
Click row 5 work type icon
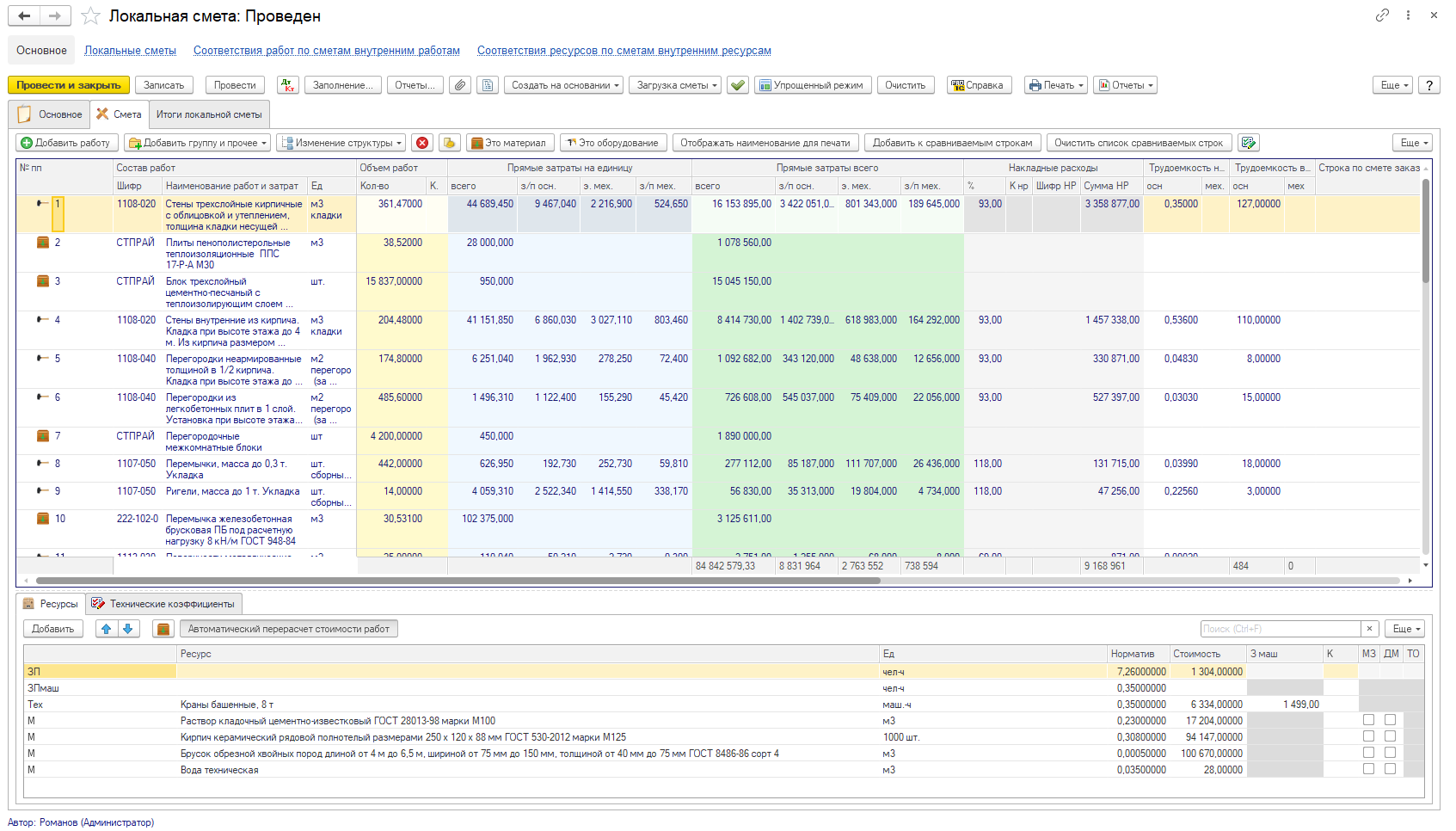pos(43,359)
